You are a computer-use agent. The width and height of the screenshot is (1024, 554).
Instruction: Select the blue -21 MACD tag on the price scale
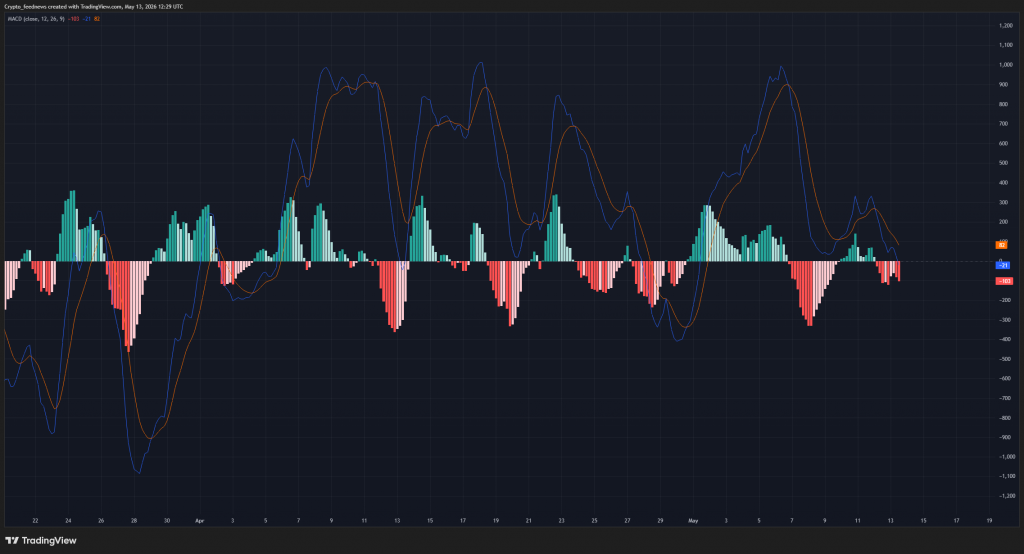click(x=1003, y=265)
